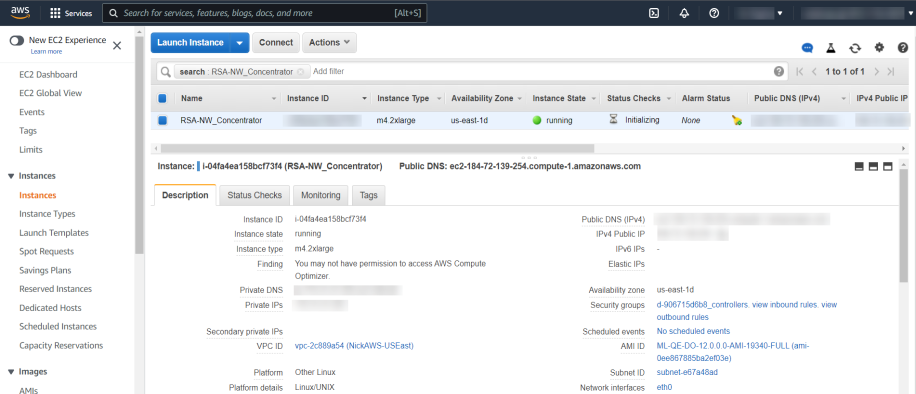This screenshot has width=916, height=394.
Task: Switch to the Tags tab
Action: point(369,195)
